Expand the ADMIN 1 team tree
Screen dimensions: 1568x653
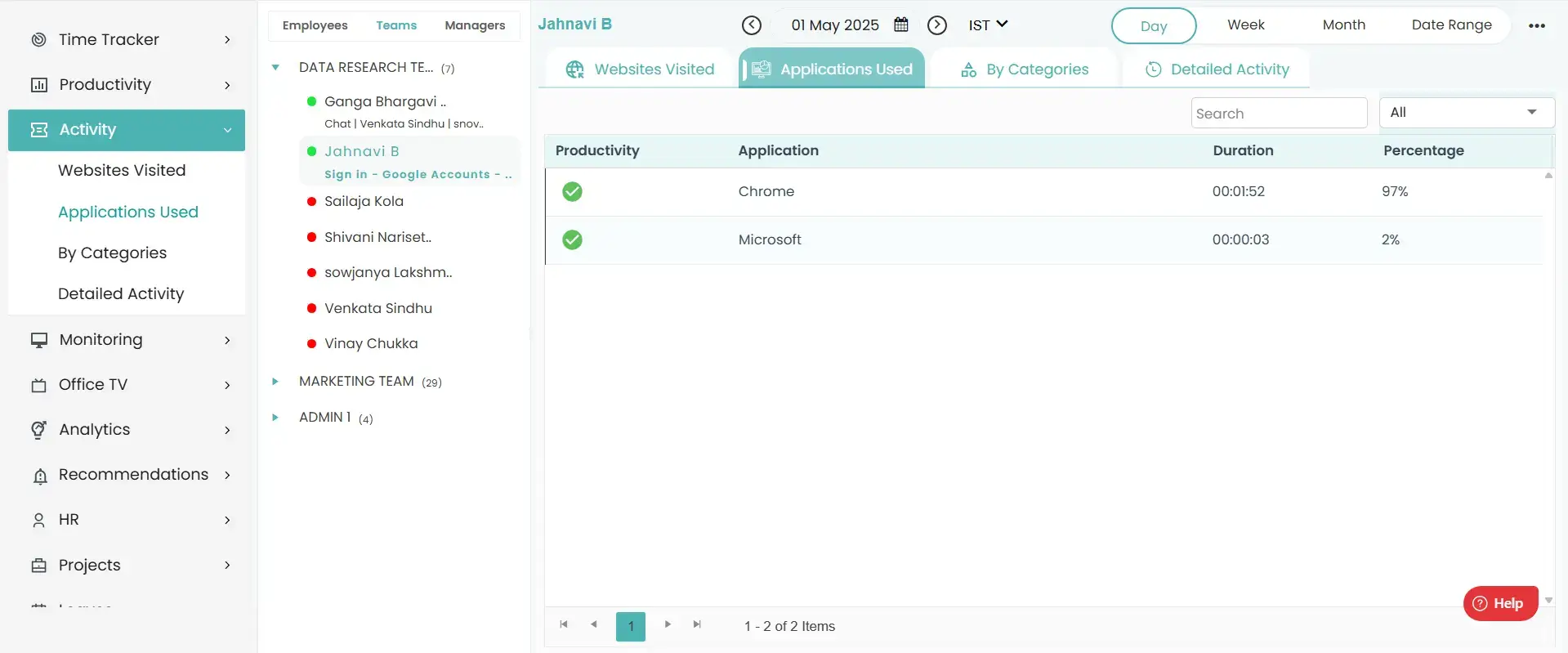[275, 418]
